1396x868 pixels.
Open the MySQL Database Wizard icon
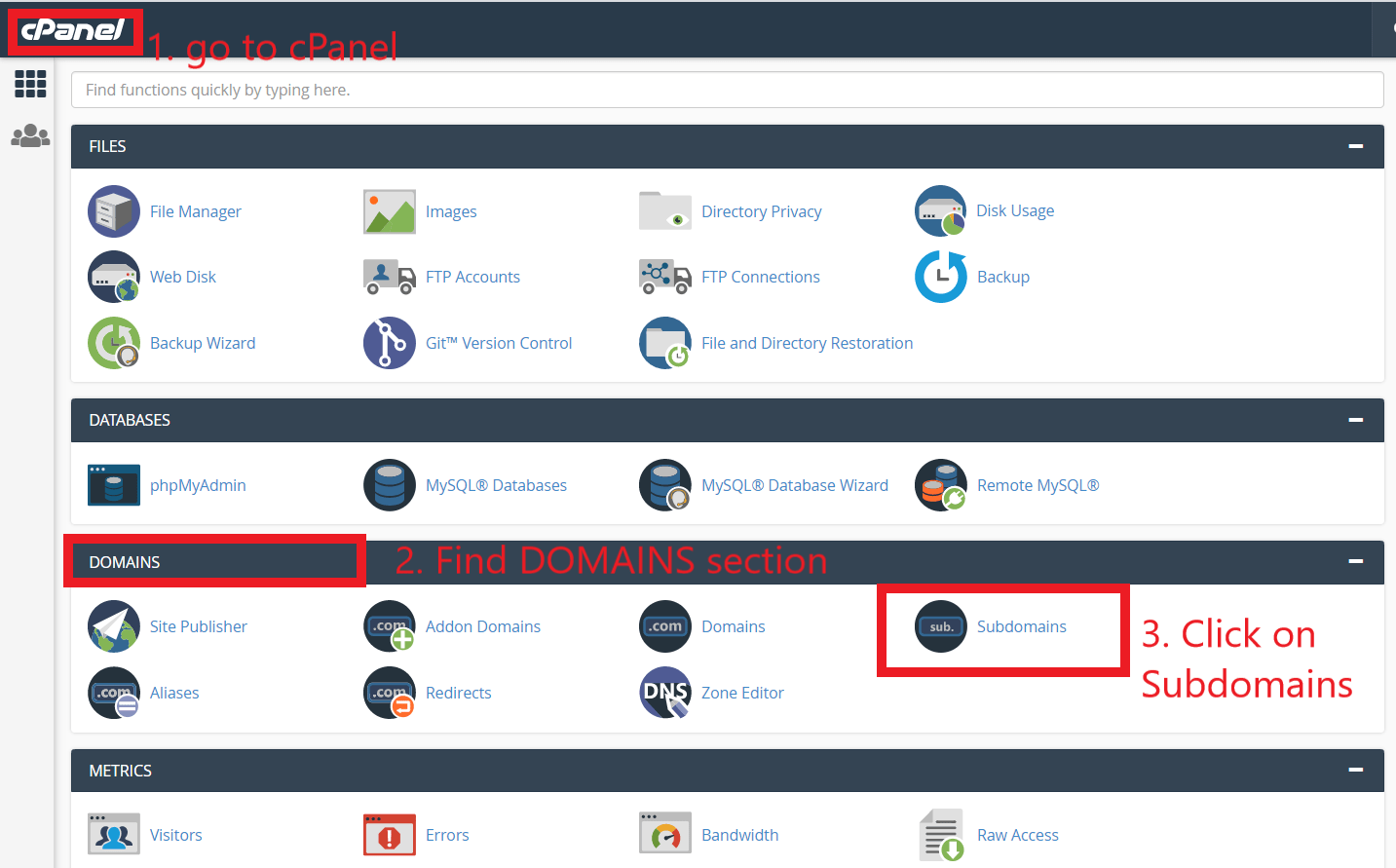click(665, 485)
